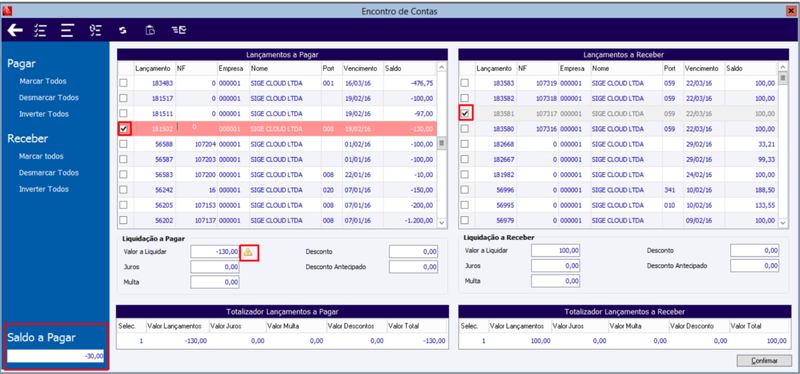Click Inverter Todos under Receber
The image size is (800, 374).
[x=44, y=189]
